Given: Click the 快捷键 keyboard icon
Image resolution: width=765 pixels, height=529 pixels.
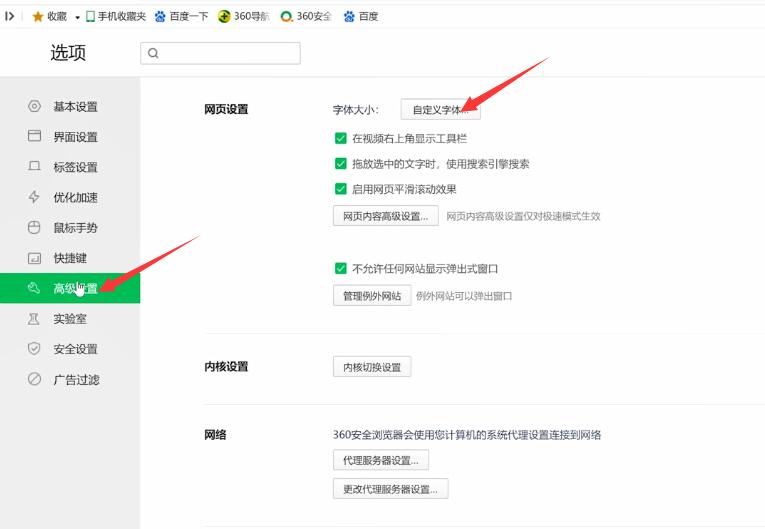Looking at the screenshot, I should point(34,258).
